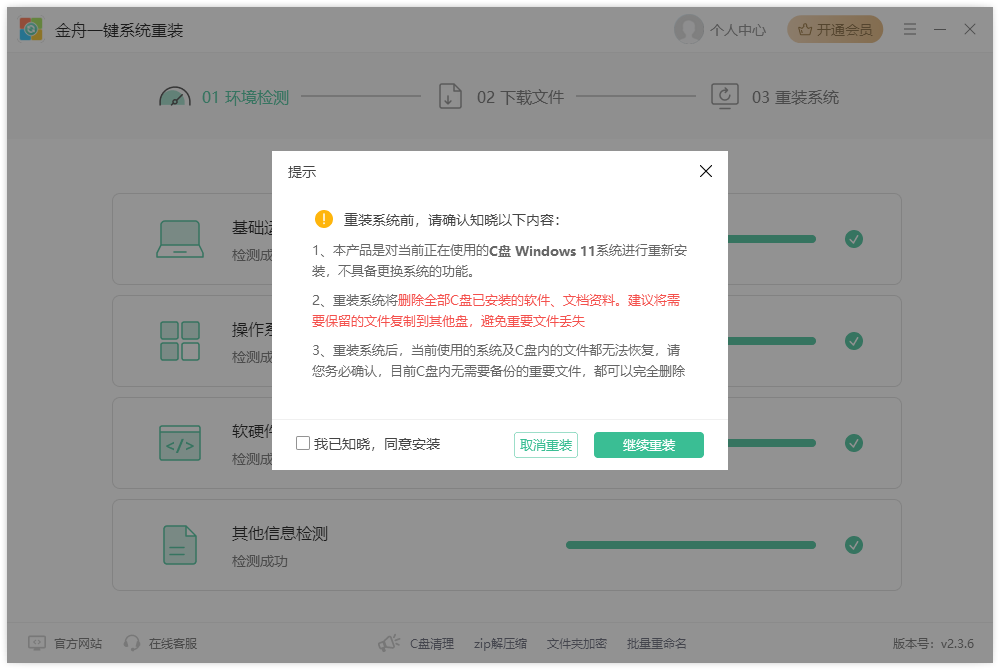Click the second row green checkmark
This screenshot has height=670, width=1000.
click(854, 341)
